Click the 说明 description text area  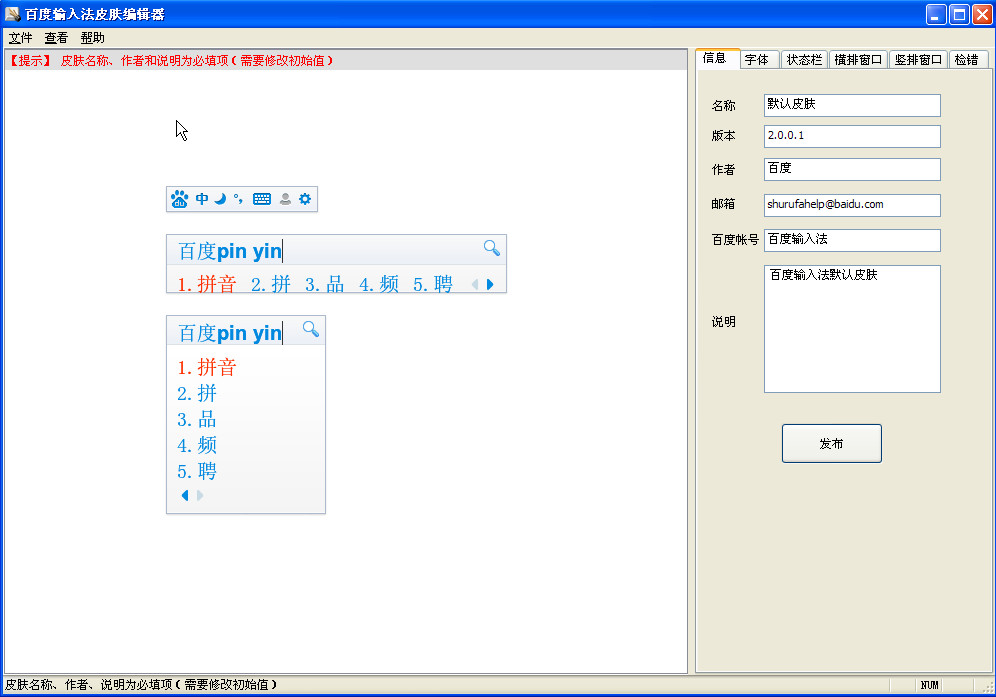tap(852, 328)
